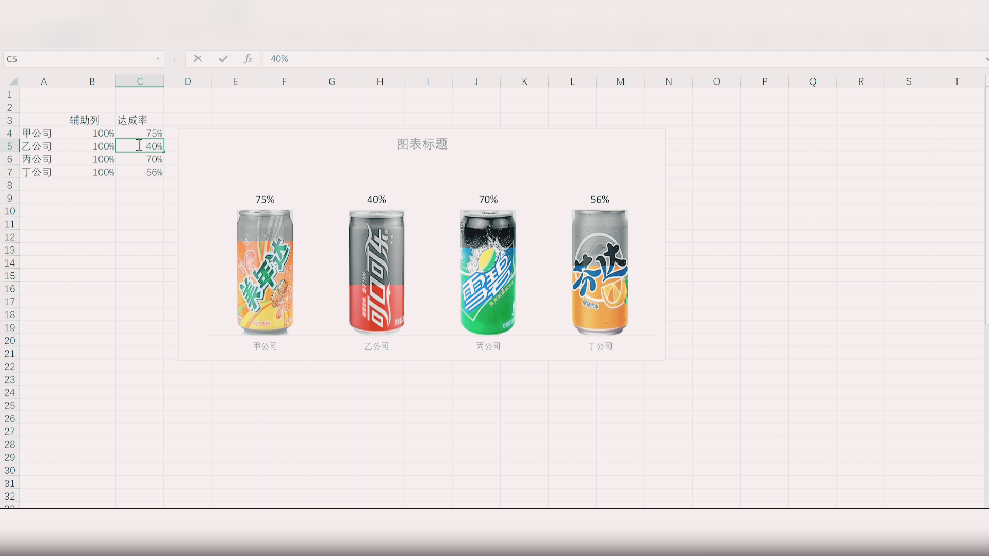
Task: Select column A header
Action: (x=44, y=81)
